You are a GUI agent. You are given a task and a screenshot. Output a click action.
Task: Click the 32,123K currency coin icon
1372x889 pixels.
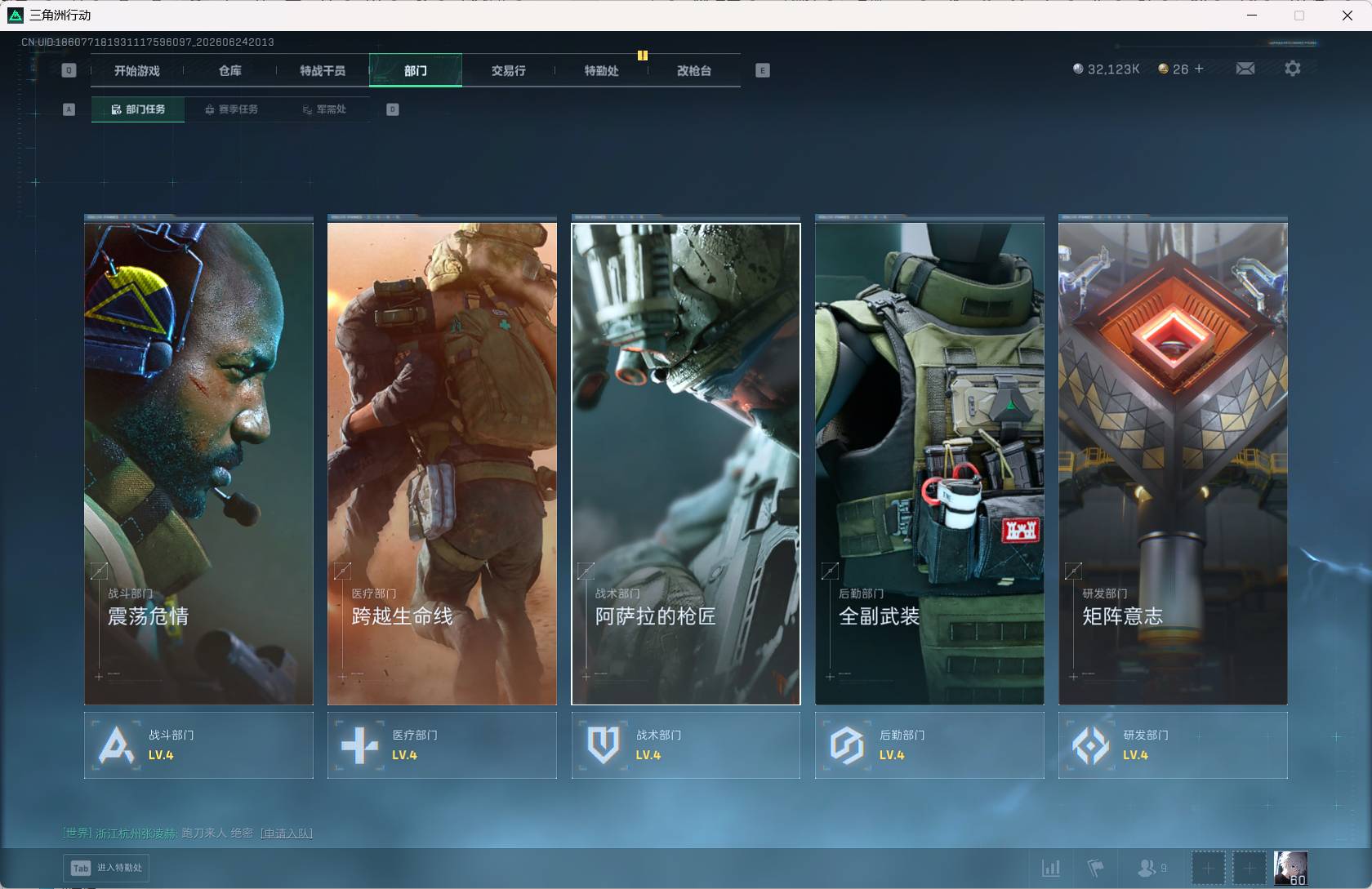coord(1078,69)
